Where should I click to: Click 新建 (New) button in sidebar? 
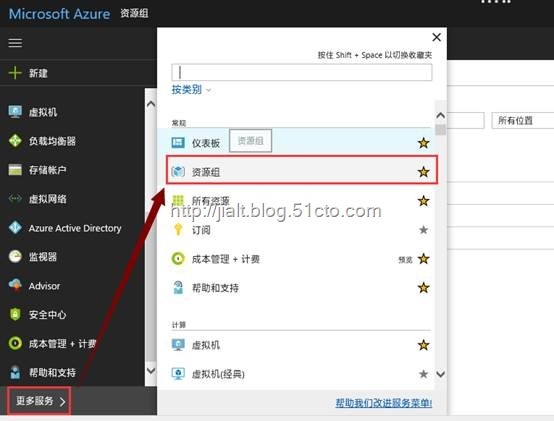point(38,73)
